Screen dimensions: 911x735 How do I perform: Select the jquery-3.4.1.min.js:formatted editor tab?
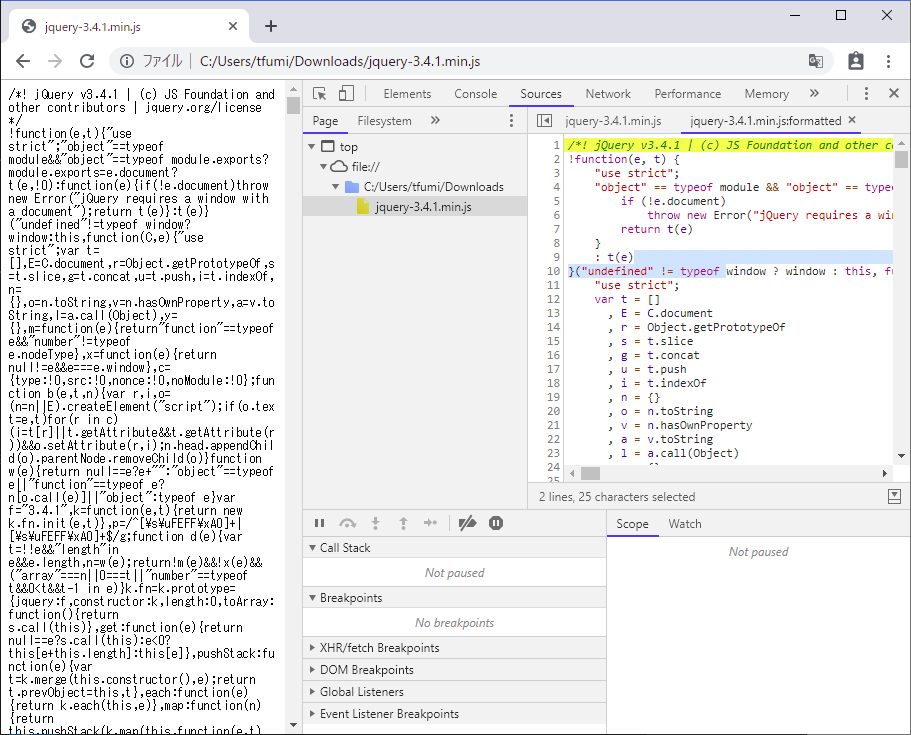tap(765, 121)
